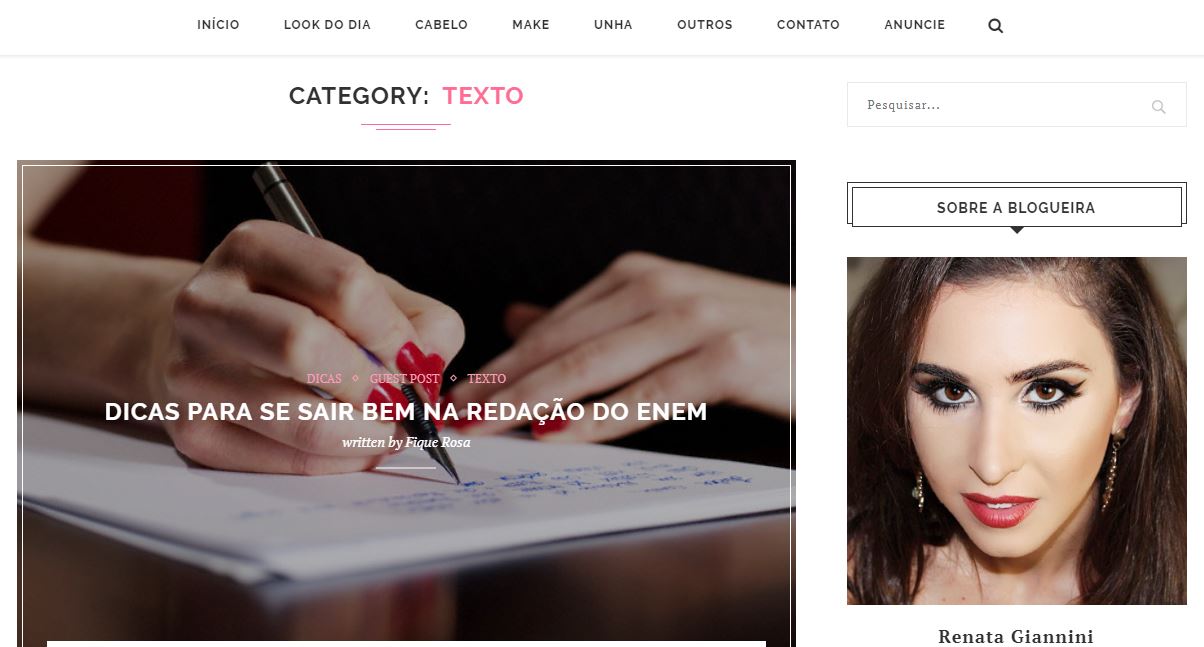This screenshot has width=1204, height=647.
Task: Click the TEXTO category tag on post
Action: [486, 379]
